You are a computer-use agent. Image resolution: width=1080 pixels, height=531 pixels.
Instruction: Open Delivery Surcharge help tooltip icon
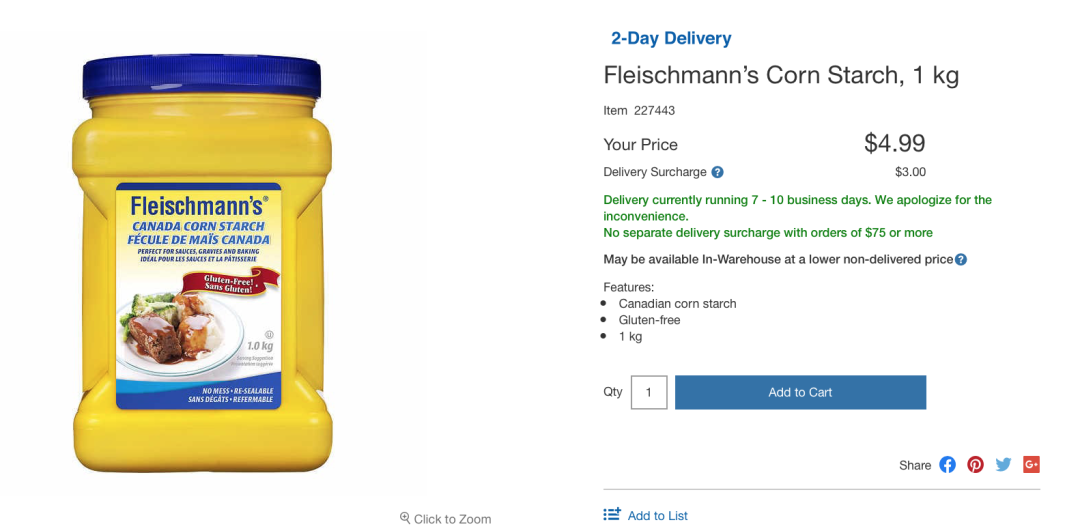click(718, 172)
